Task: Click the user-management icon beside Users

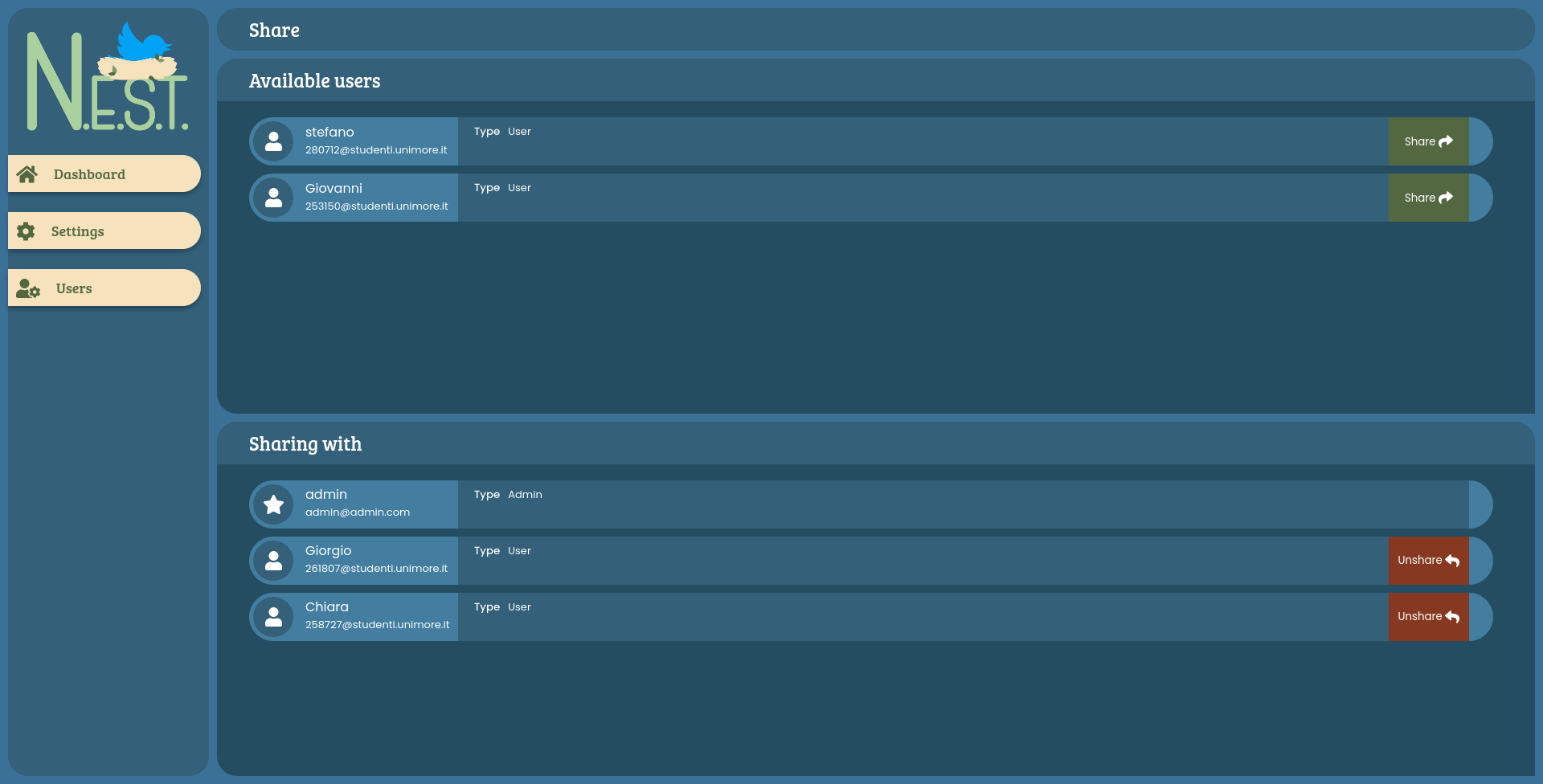Action: 27,289
